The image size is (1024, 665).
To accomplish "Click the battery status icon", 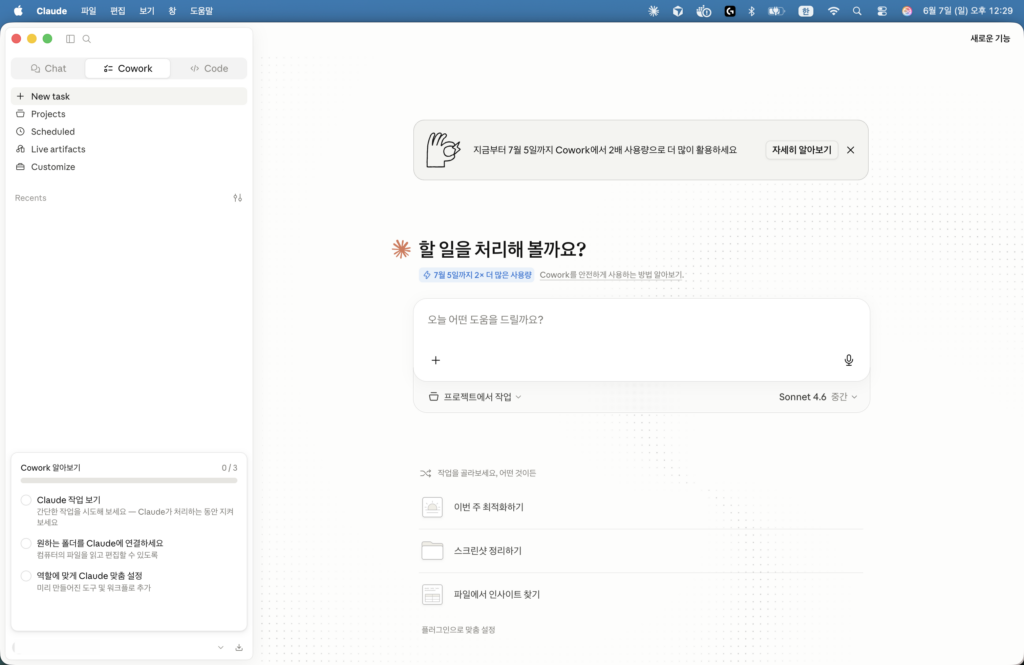I will 776,11.
